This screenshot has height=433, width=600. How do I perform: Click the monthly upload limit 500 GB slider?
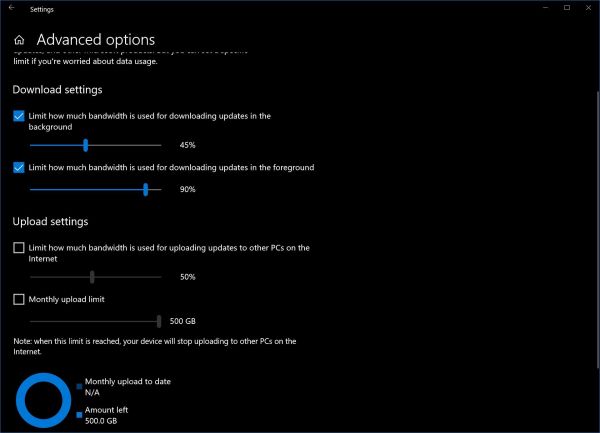pyautogui.click(x=159, y=321)
